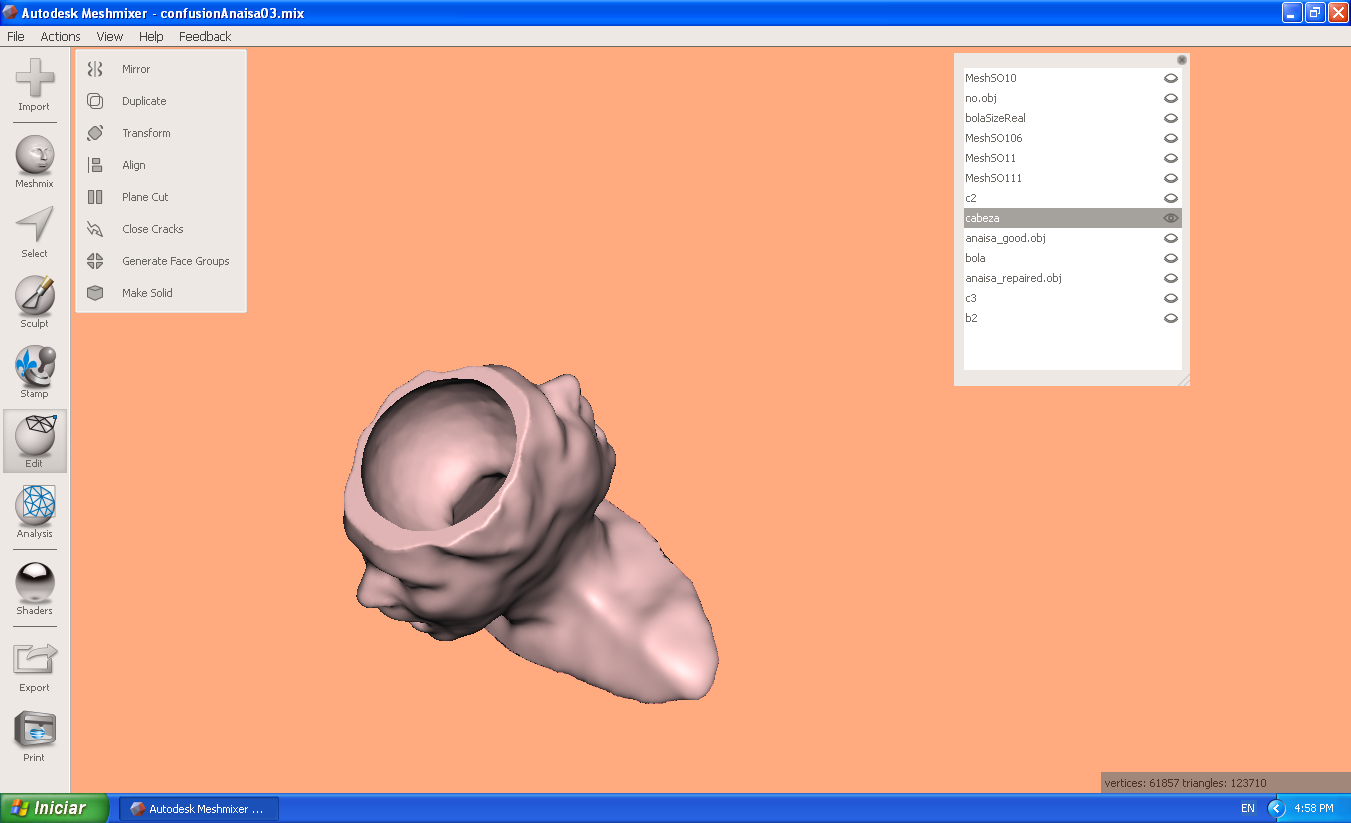
Task: Open the Feedback menu
Action: (x=205, y=36)
